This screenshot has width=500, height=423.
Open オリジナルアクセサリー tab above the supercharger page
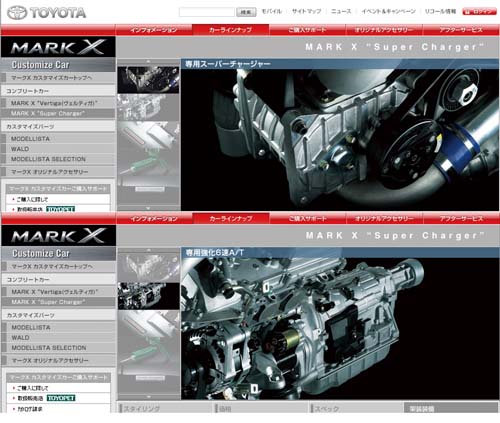[x=384, y=30]
